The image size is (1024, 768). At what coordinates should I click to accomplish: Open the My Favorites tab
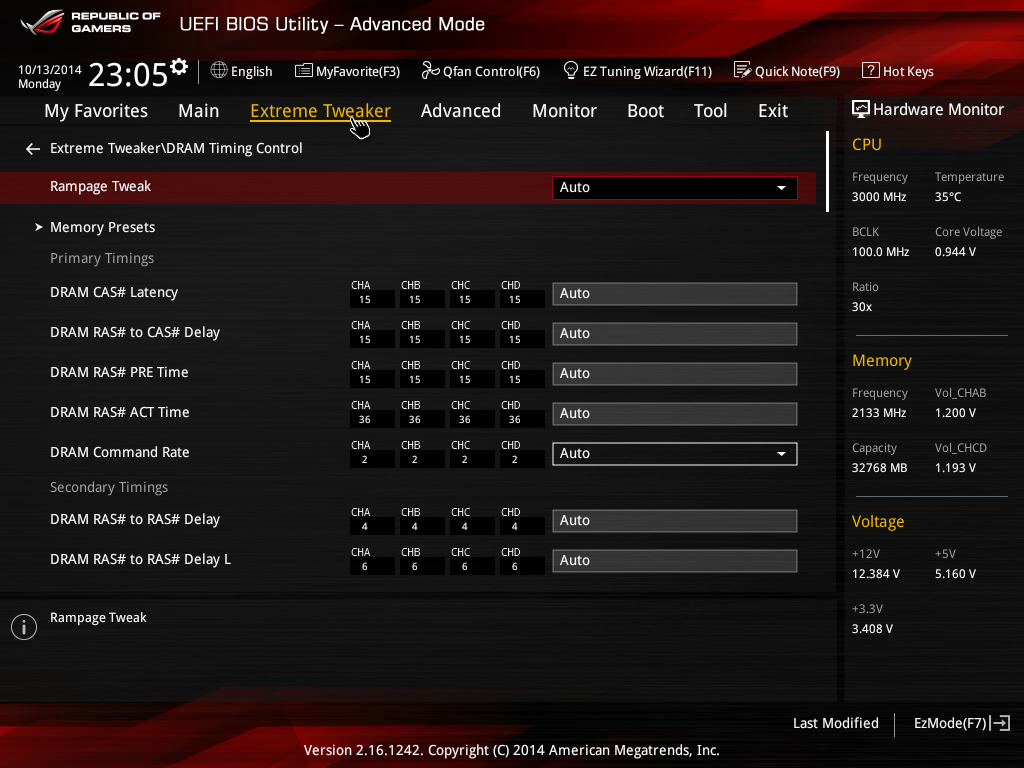96,111
